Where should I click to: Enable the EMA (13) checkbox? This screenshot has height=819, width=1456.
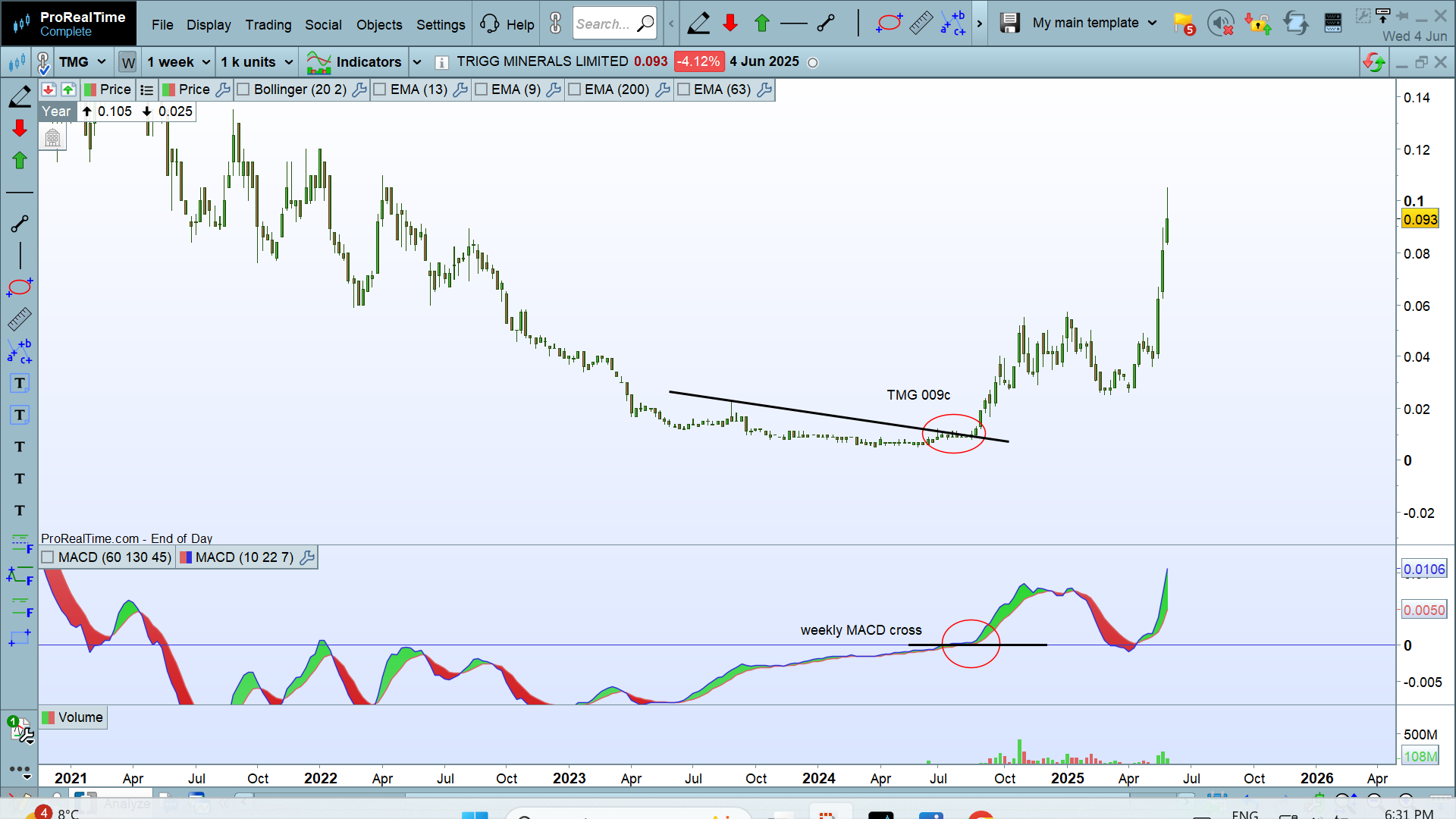click(380, 89)
